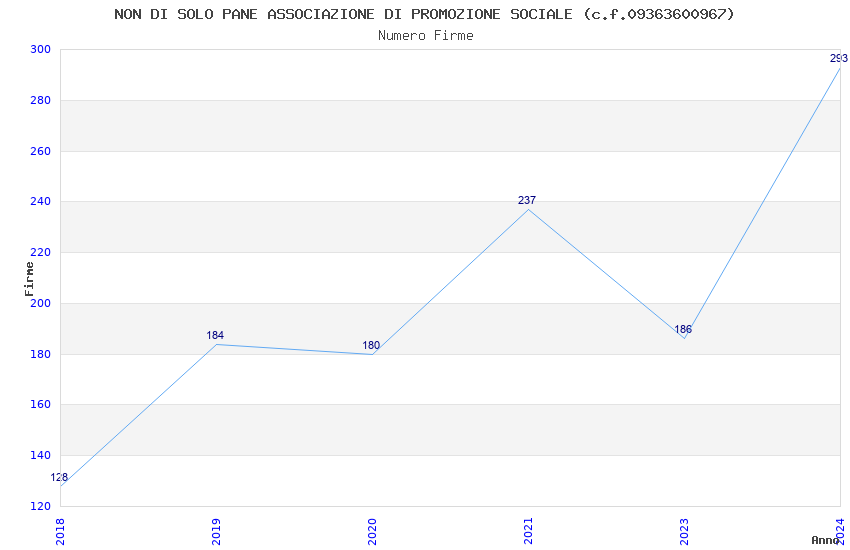Click y-axis tick value 120
Screen dimensions: 850x550
(x=41, y=507)
